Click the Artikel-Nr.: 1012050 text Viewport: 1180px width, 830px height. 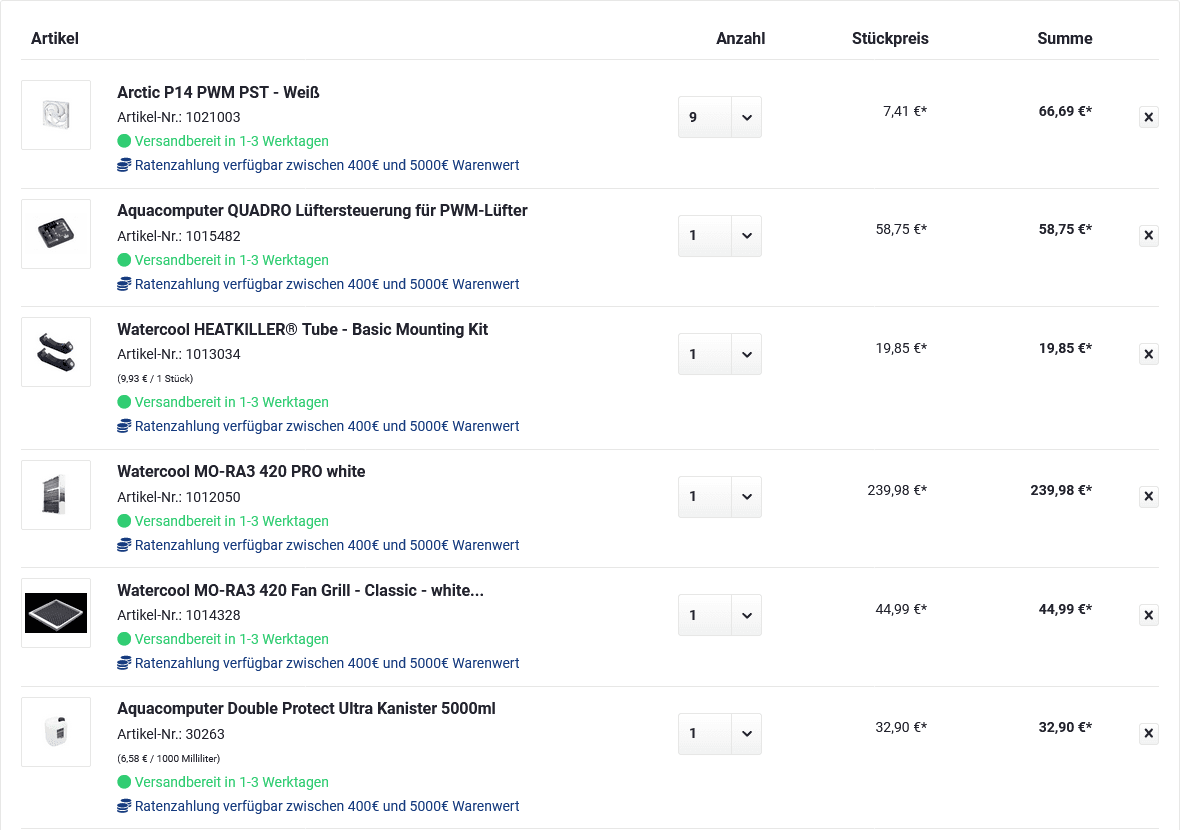pyautogui.click(x=179, y=497)
